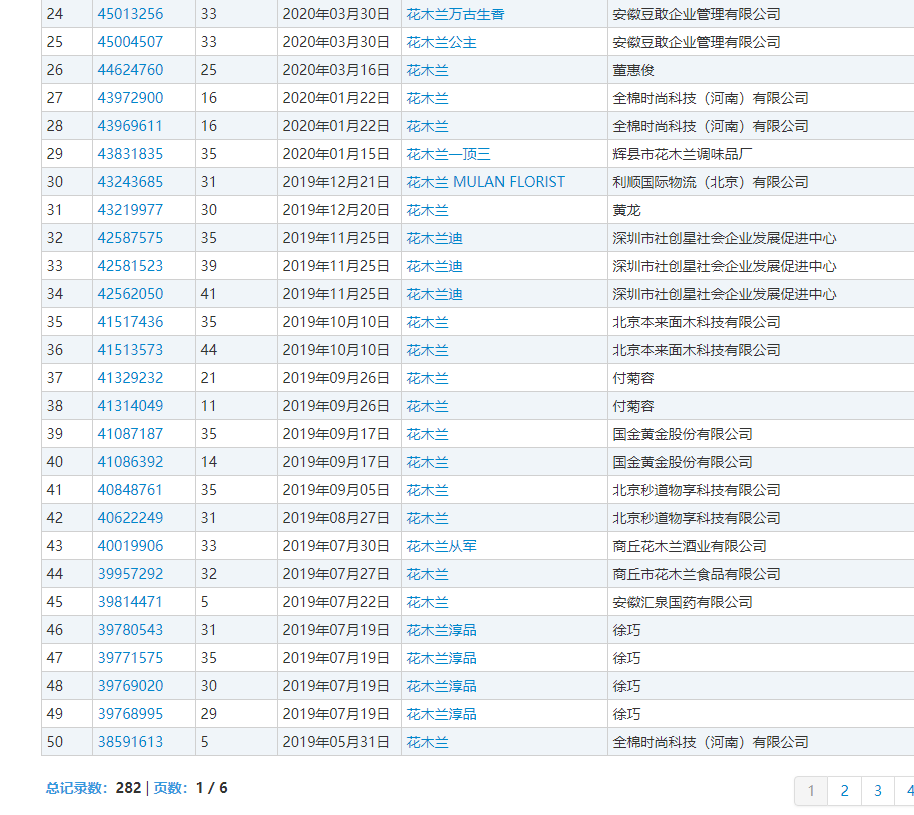
Task: Click the 花木兰一顶三 trademark link
Action: [448, 154]
